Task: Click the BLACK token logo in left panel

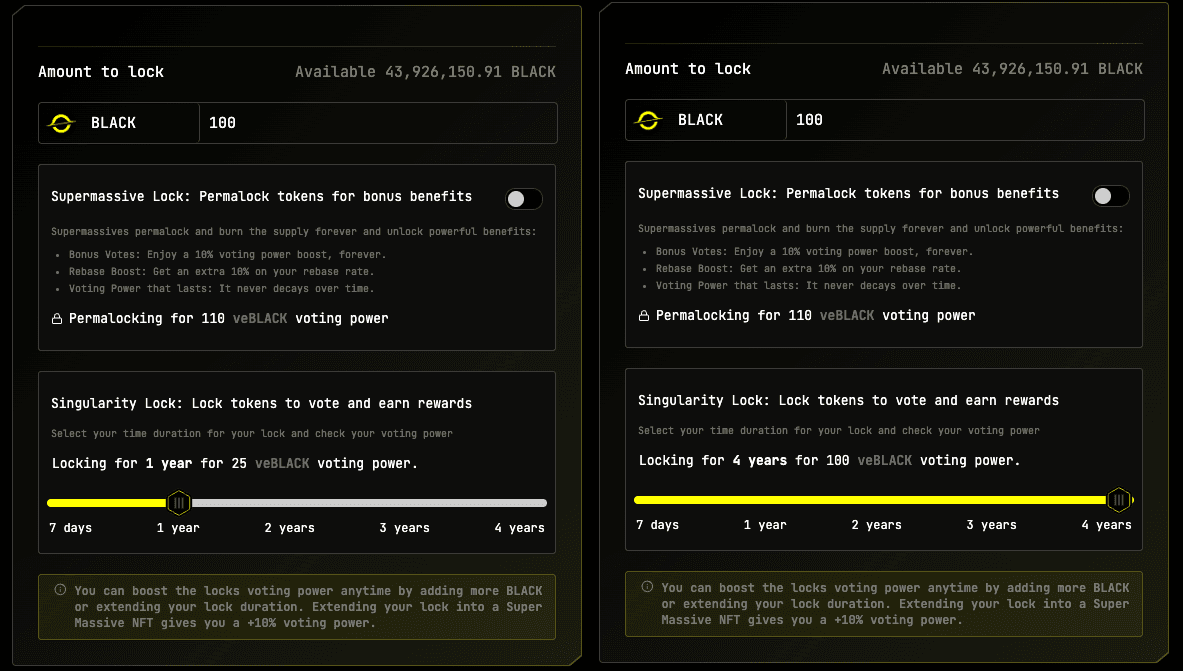Action: pyautogui.click(x=62, y=123)
